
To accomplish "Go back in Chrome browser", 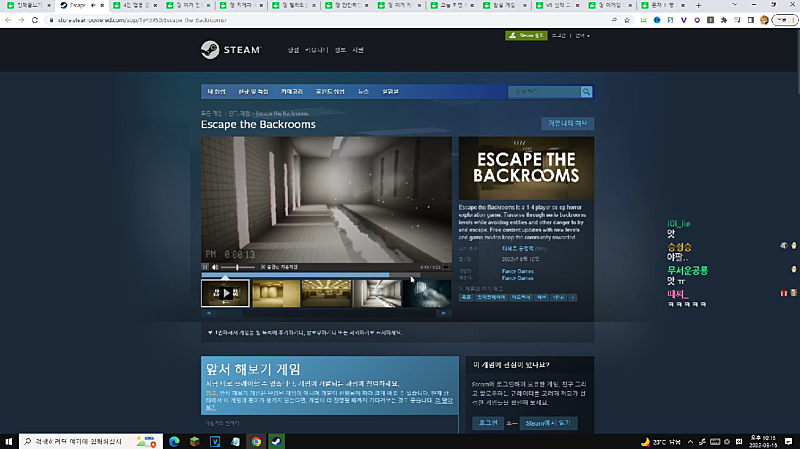I will (x=8, y=20).
